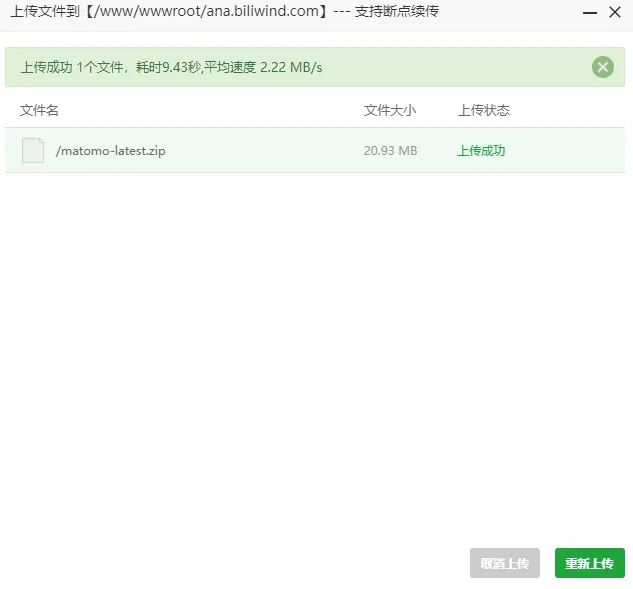Click the matomo-latest.zip file icon
This screenshot has height=589, width=633.
pyautogui.click(x=33, y=150)
